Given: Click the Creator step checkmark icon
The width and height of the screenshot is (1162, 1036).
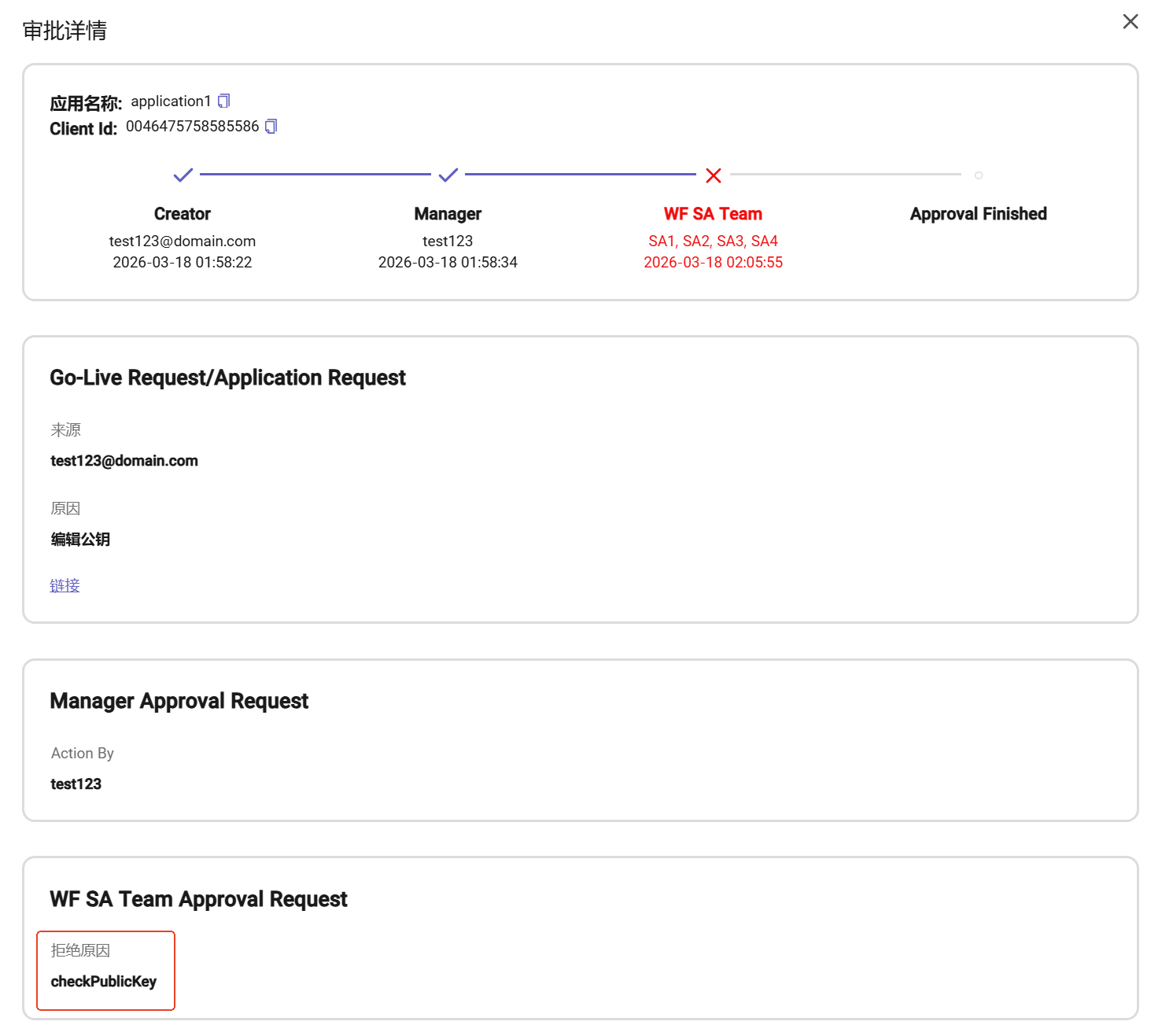Looking at the screenshot, I should [x=183, y=175].
